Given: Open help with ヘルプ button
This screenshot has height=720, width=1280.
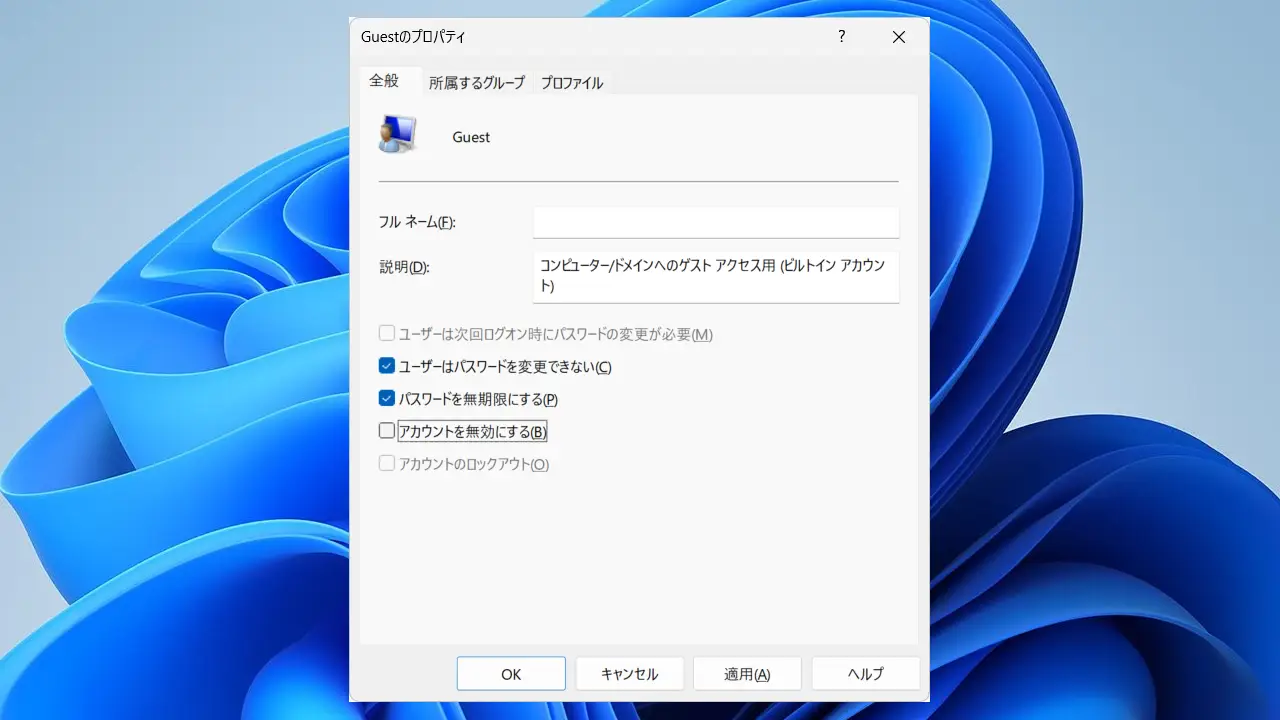Looking at the screenshot, I should point(866,674).
